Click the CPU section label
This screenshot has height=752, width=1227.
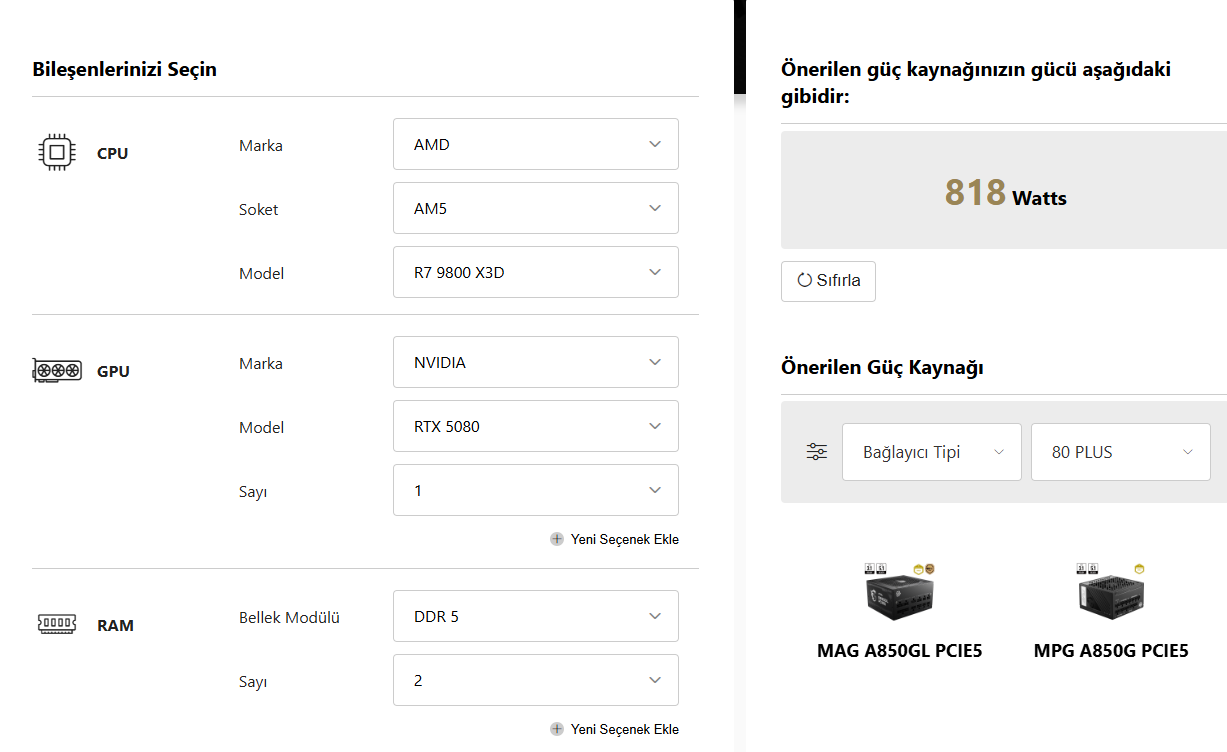coord(112,154)
